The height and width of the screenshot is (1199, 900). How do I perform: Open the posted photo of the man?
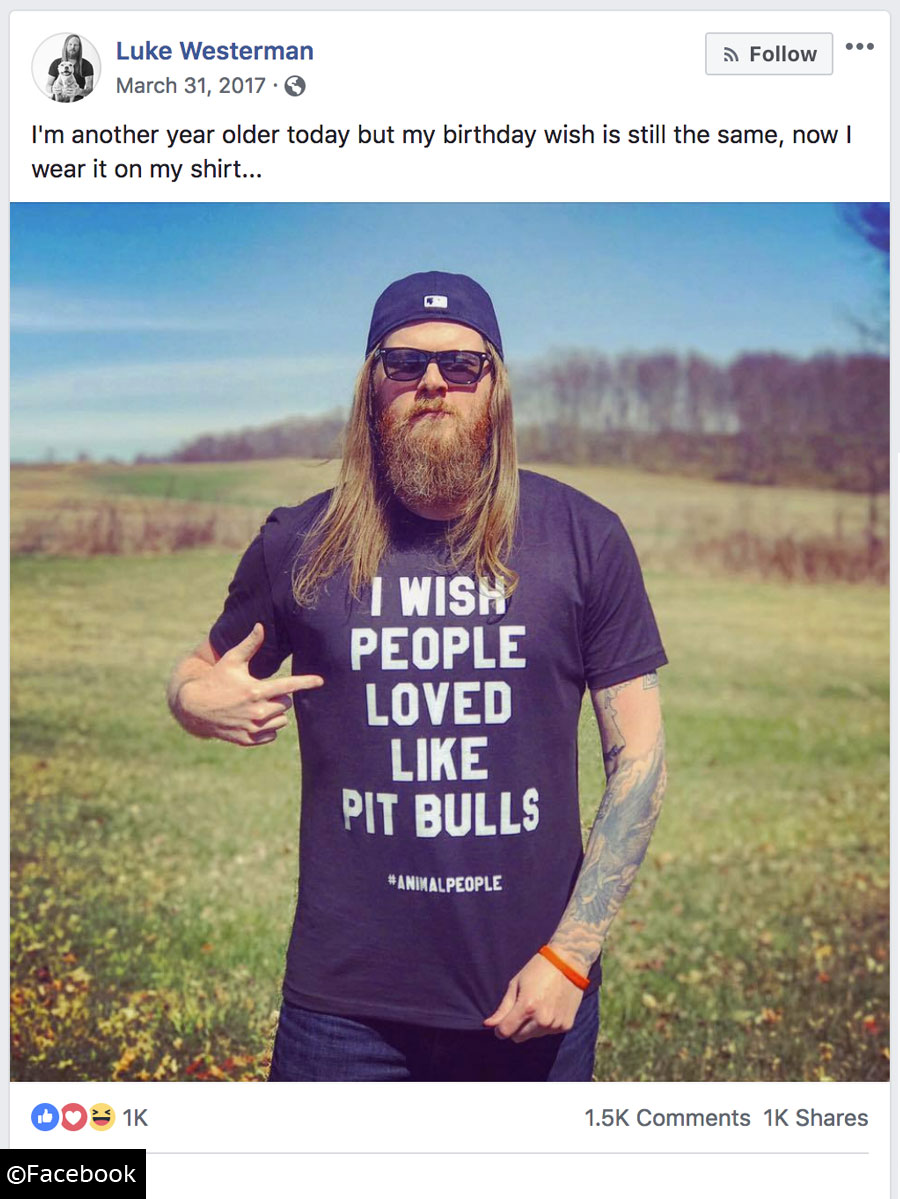[450, 642]
